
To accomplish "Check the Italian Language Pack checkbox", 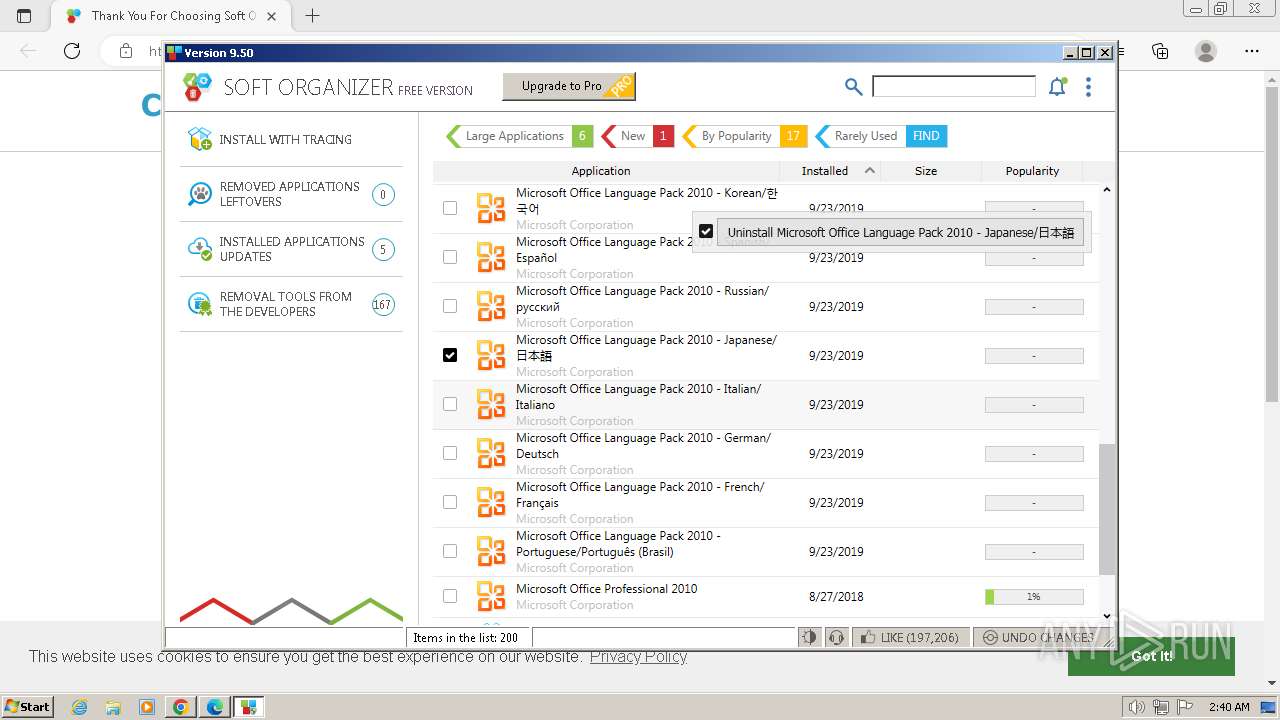I will click(450, 404).
